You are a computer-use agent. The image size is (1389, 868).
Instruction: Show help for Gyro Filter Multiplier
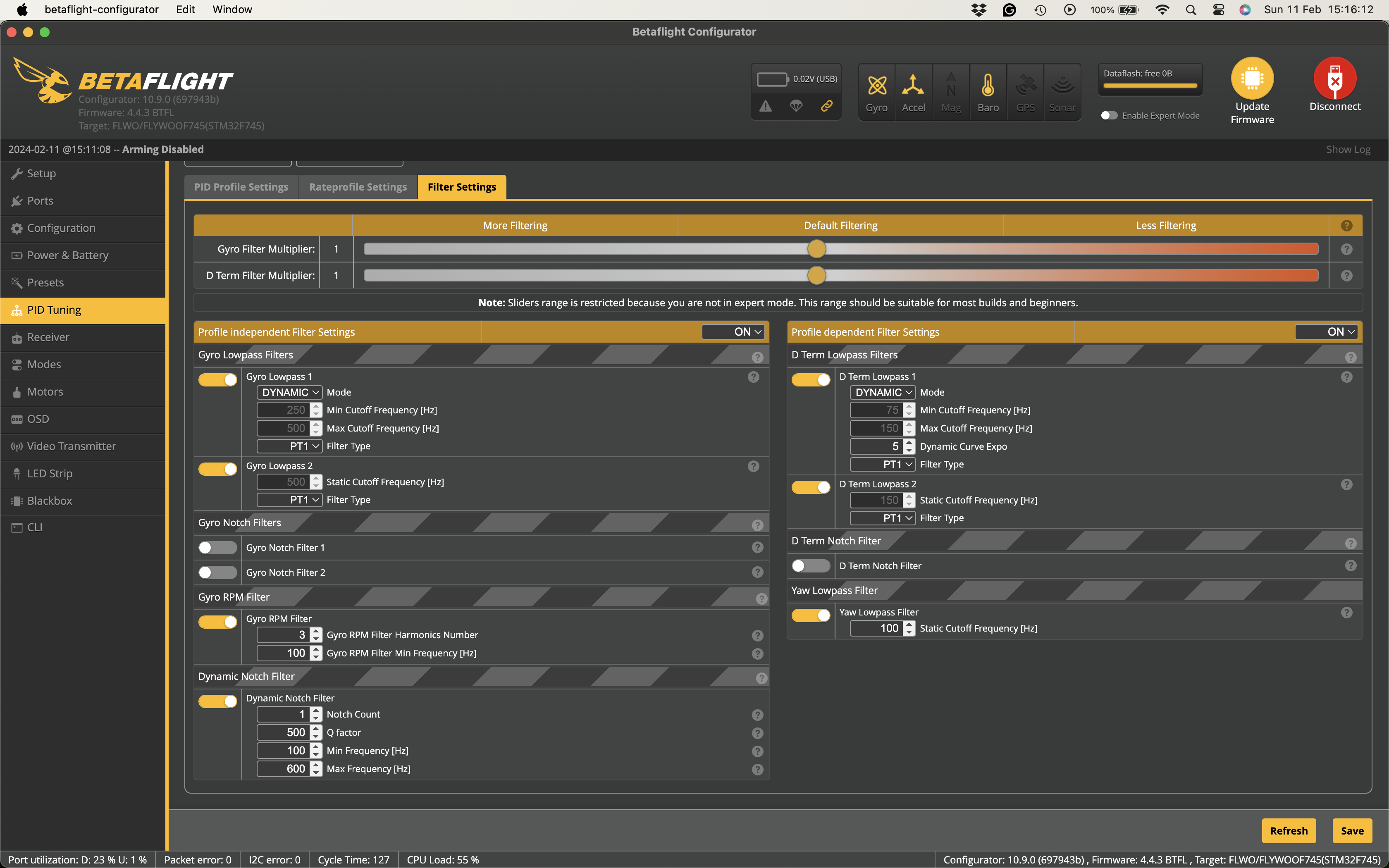1346,249
